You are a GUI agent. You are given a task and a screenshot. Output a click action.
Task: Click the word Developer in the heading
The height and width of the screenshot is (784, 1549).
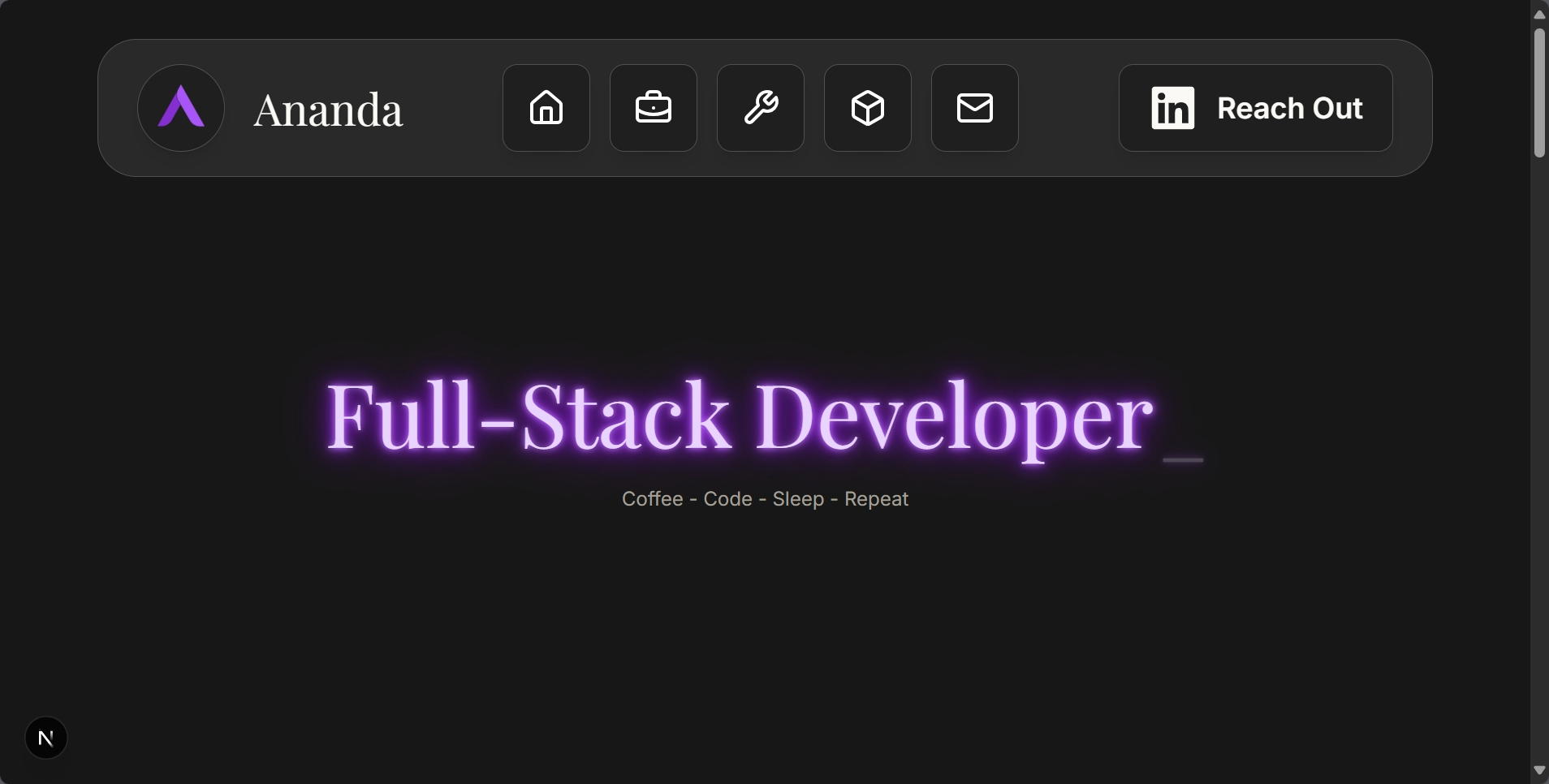click(954, 417)
